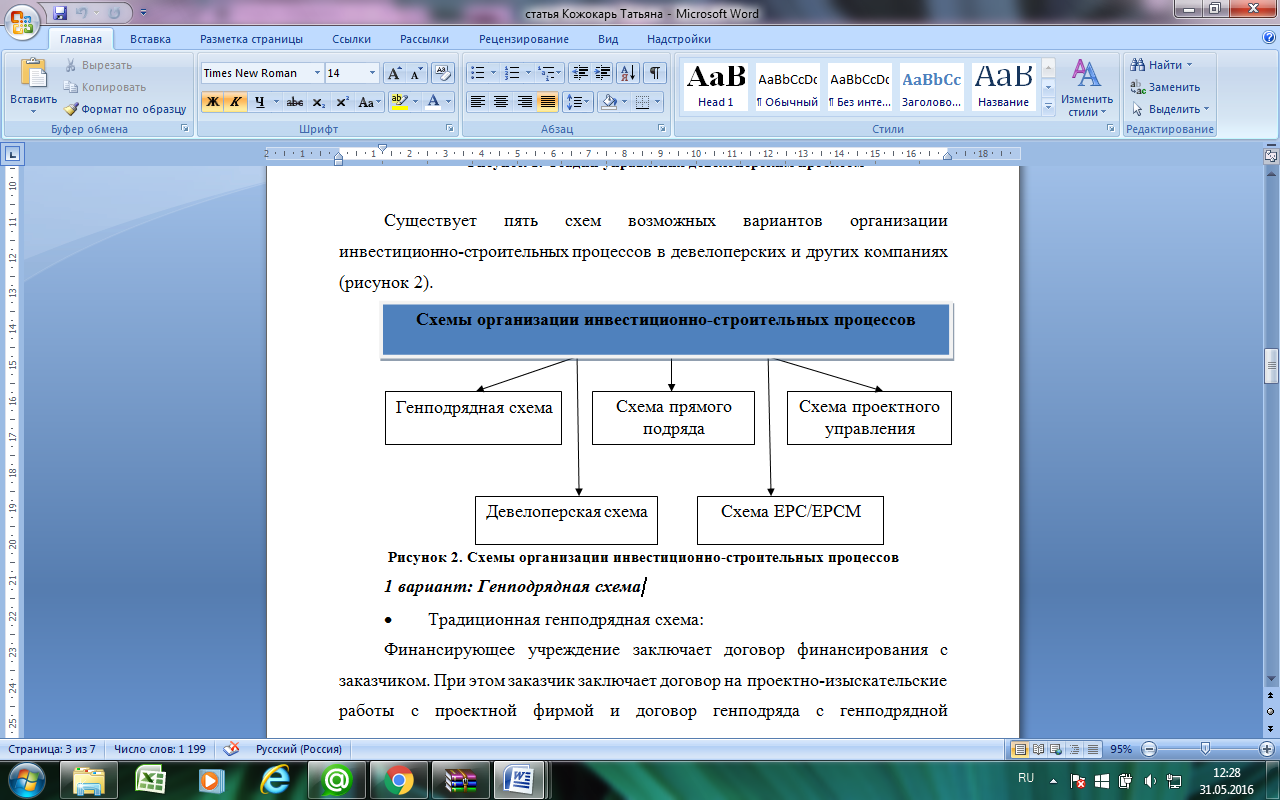The width and height of the screenshot is (1280, 800).
Task: Clear formatting with eraser icon
Action: [x=441, y=73]
